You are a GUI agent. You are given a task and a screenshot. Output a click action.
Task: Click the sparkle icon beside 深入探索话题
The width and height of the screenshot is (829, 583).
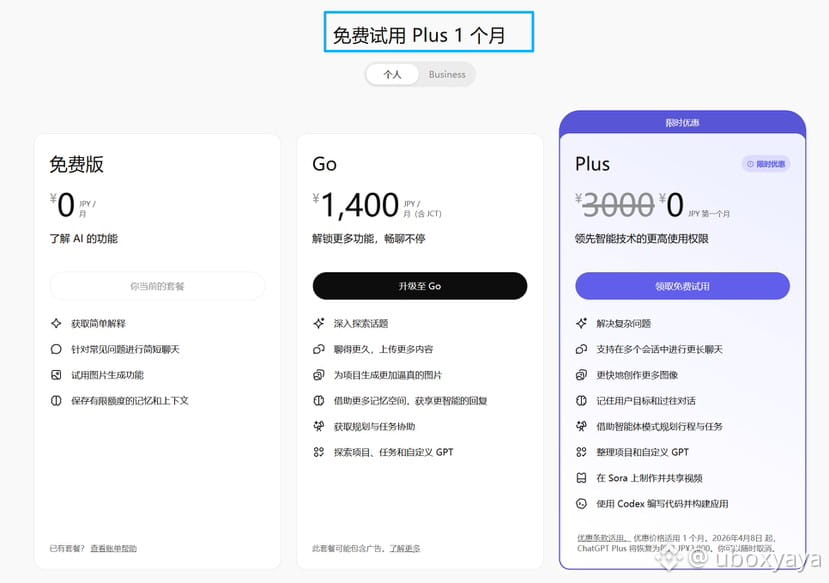(318, 323)
